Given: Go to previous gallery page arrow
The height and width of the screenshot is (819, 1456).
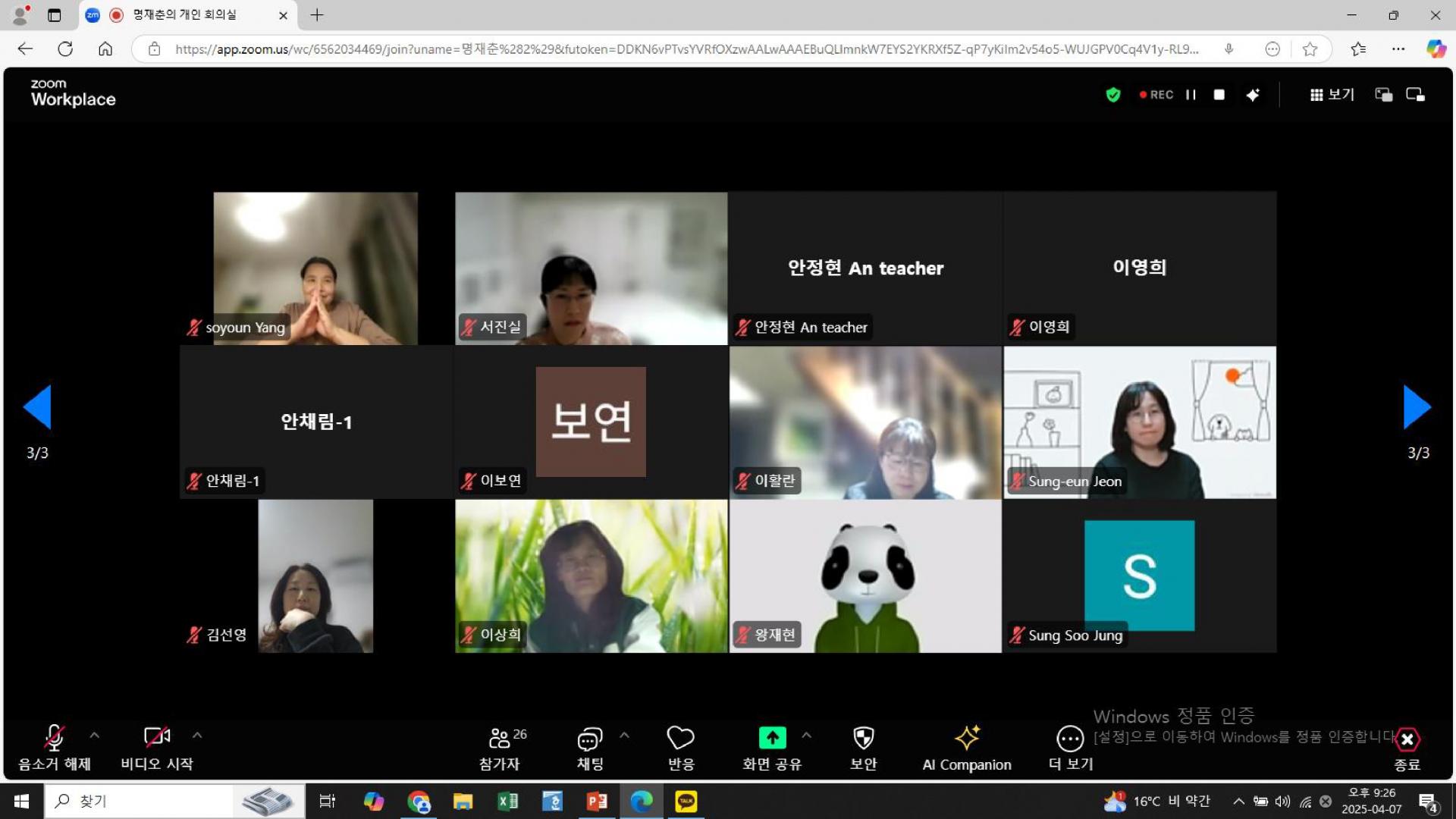Looking at the screenshot, I should (37, 407).
